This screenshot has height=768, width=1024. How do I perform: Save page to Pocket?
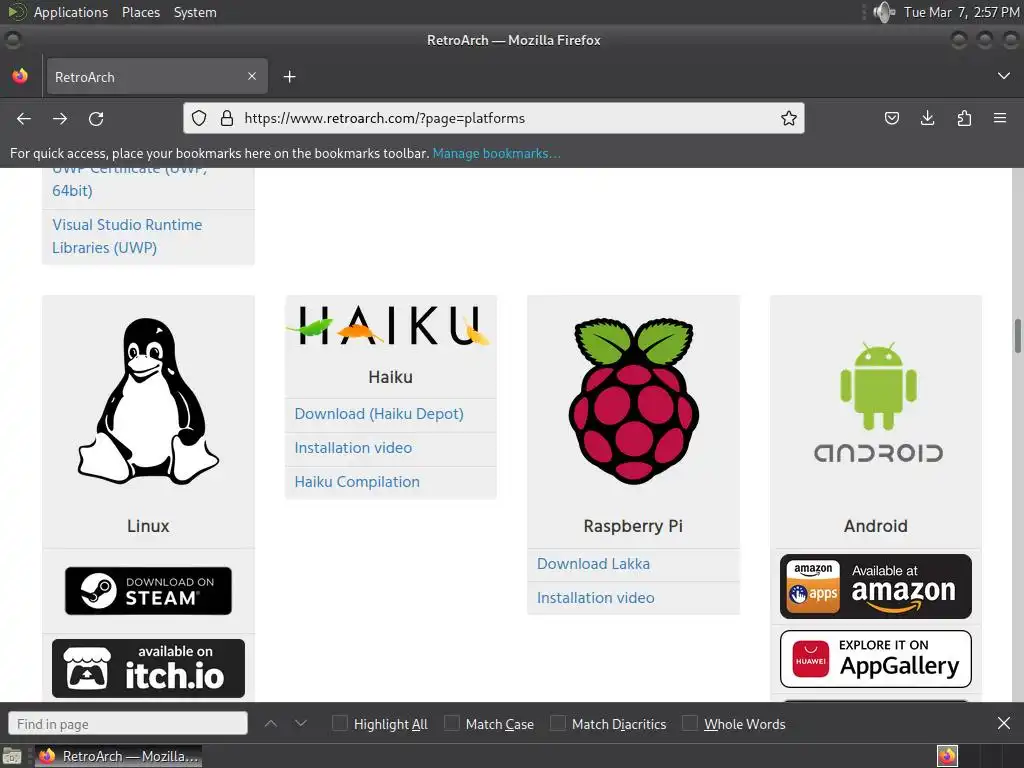(891, 118)
